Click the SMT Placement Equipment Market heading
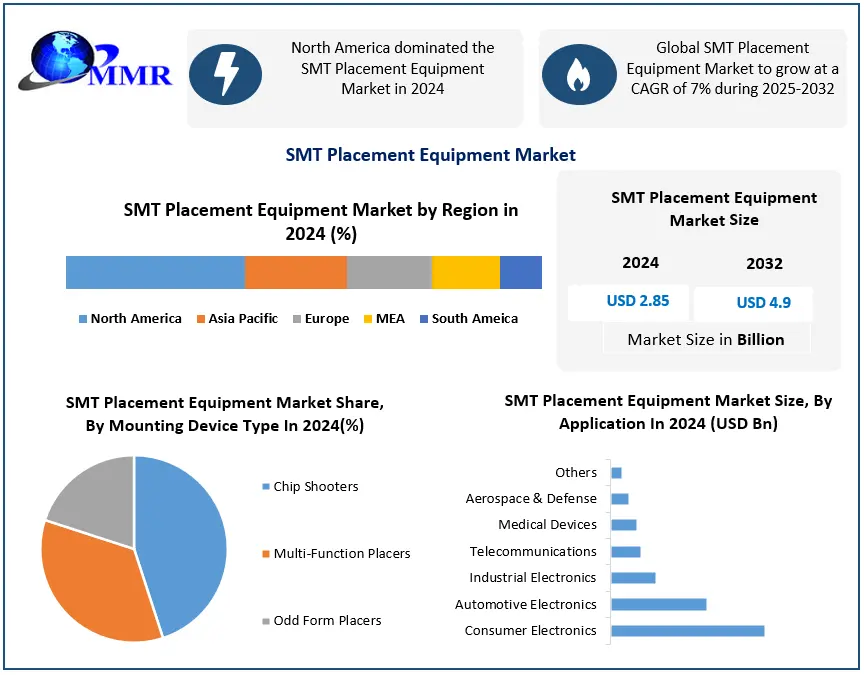 point(431,155)
